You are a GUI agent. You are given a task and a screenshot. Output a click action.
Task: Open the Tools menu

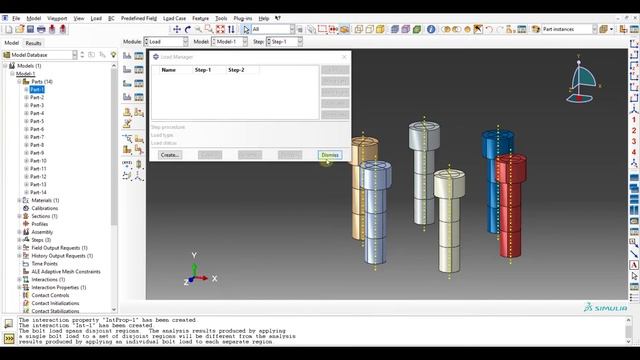pos(221,18)
